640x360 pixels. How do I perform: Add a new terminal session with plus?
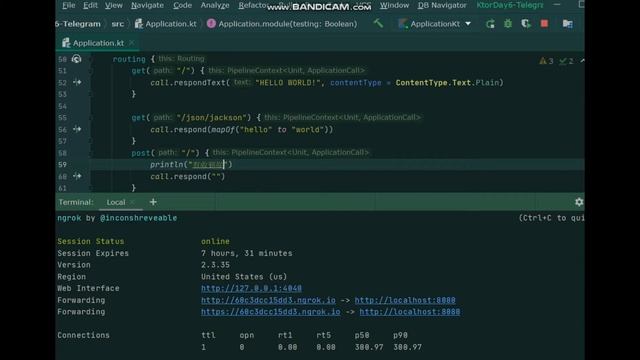tap(153, 202)
